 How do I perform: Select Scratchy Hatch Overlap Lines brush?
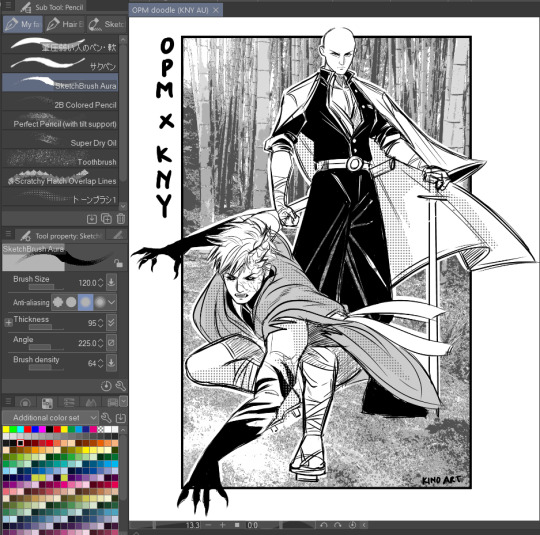60,178
